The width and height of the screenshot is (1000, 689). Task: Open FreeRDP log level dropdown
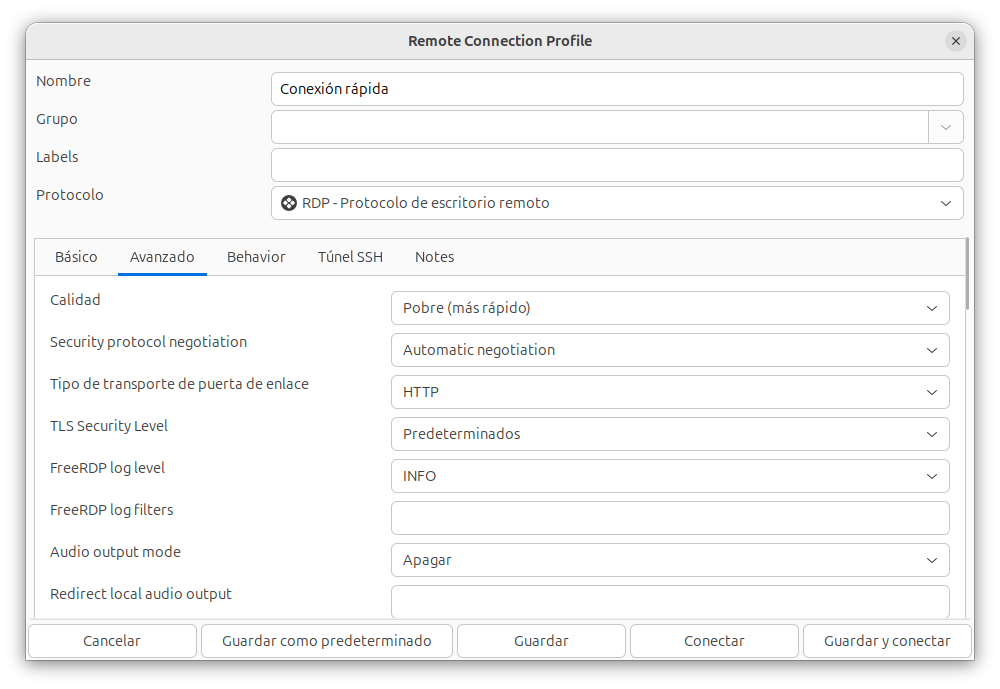(669, 476)
